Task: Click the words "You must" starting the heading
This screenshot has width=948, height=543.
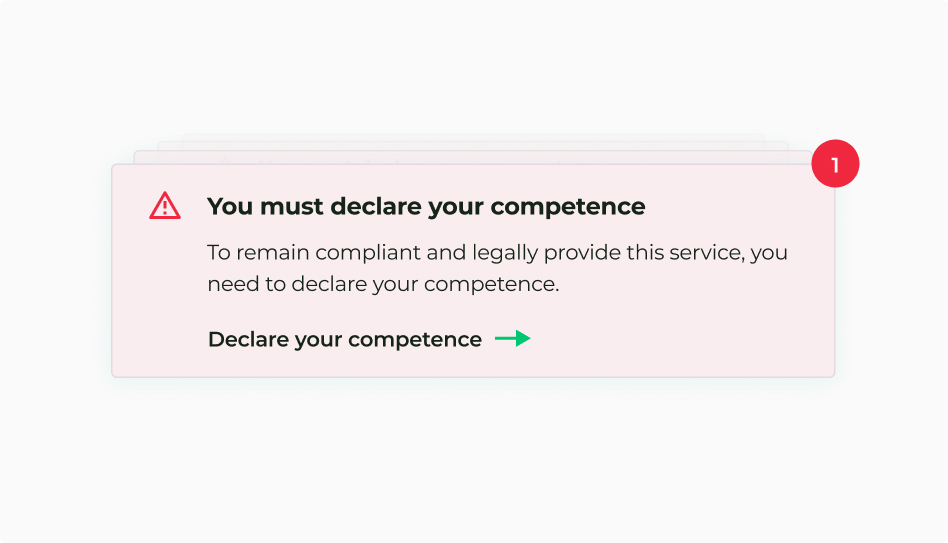Action: point(252,207)
